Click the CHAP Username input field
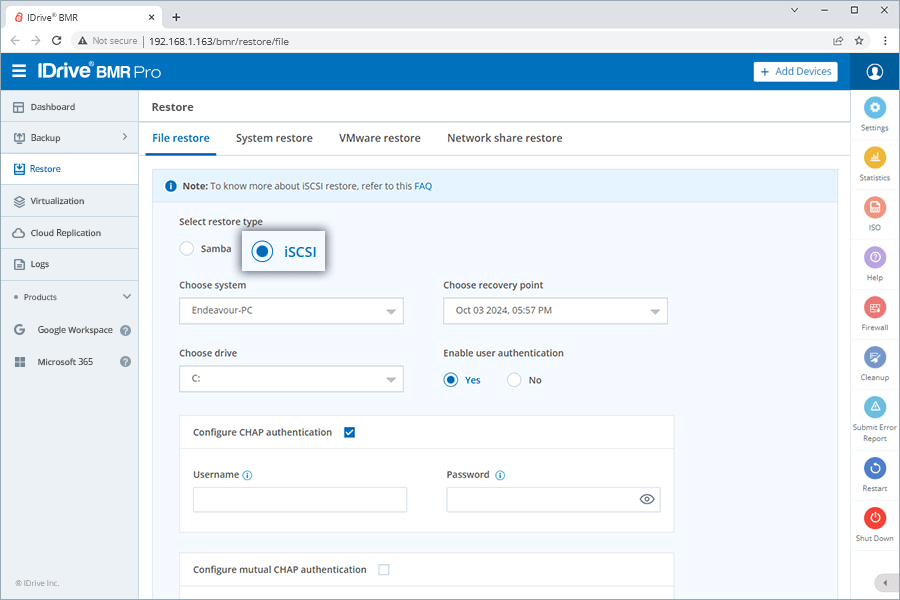The height and width of the screenshot is (600, 900). coord(300,500)
